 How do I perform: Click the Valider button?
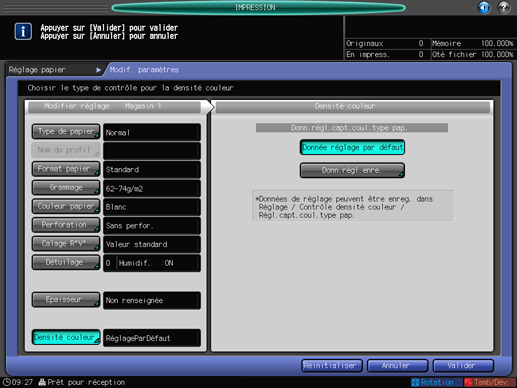[x=463, y=366]
